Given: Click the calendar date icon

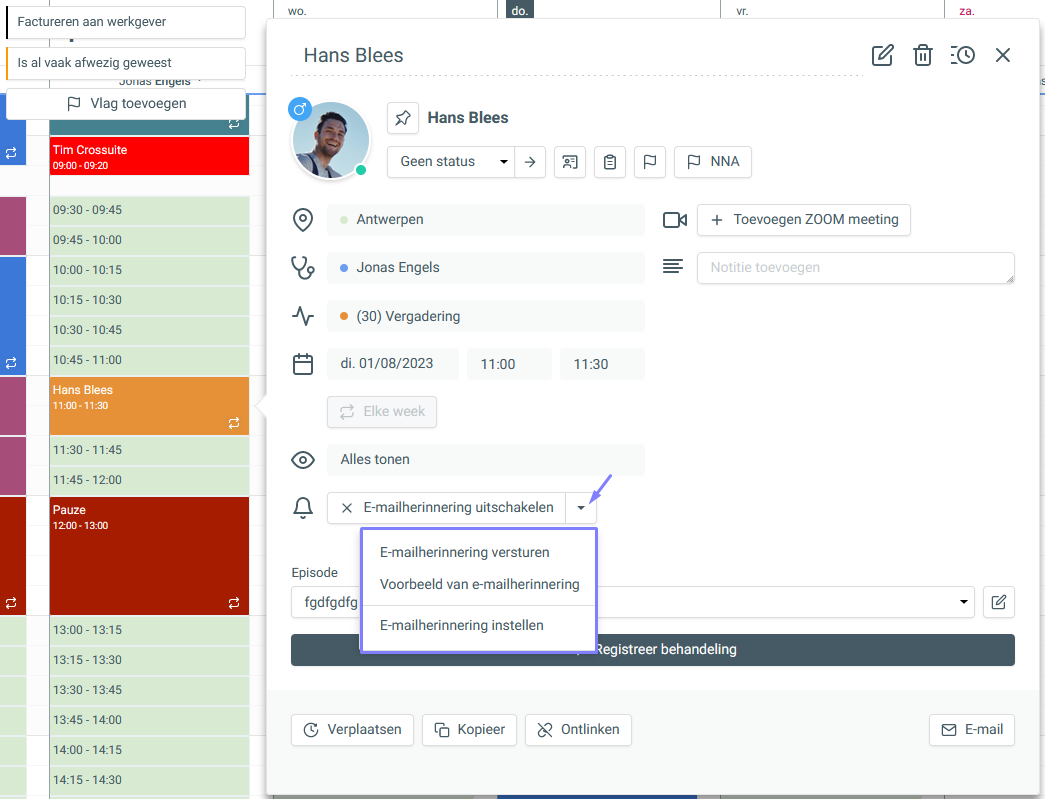Looking at the screenshot, I should pos(303,364).
